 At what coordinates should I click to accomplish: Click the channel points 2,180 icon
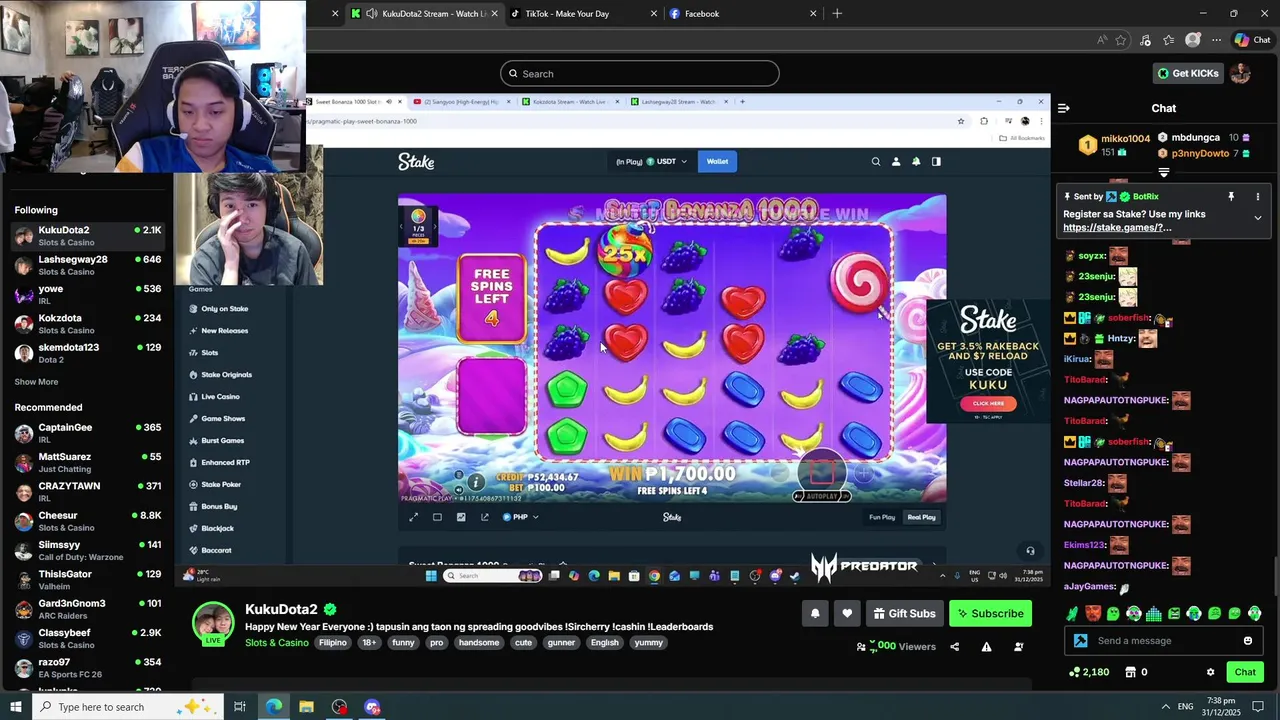point(1075,672)
